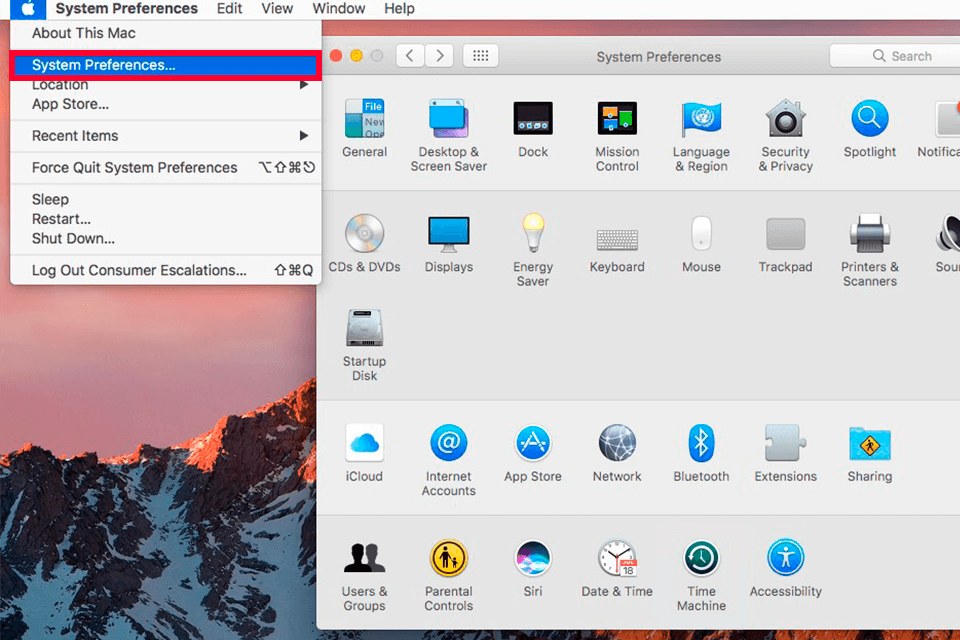The height and width of the screenshot is (640, 960).
Task: Click the Apple menu logo
Action: tap(28, 9)
